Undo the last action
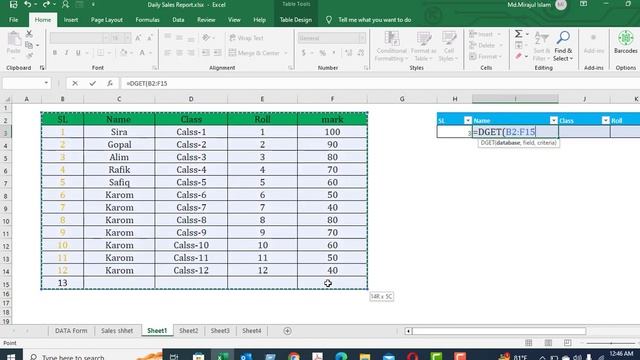 tap(27, 4)
